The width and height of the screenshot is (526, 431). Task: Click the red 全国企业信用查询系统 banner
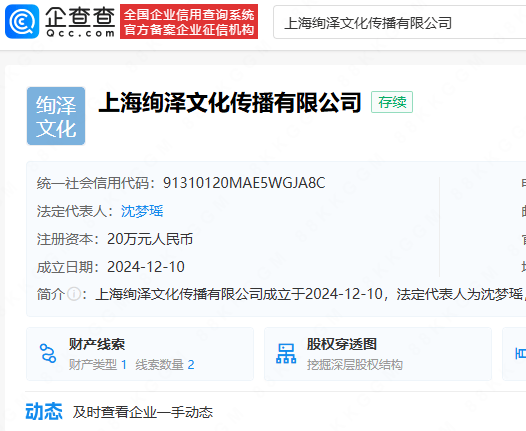[189, 21]
